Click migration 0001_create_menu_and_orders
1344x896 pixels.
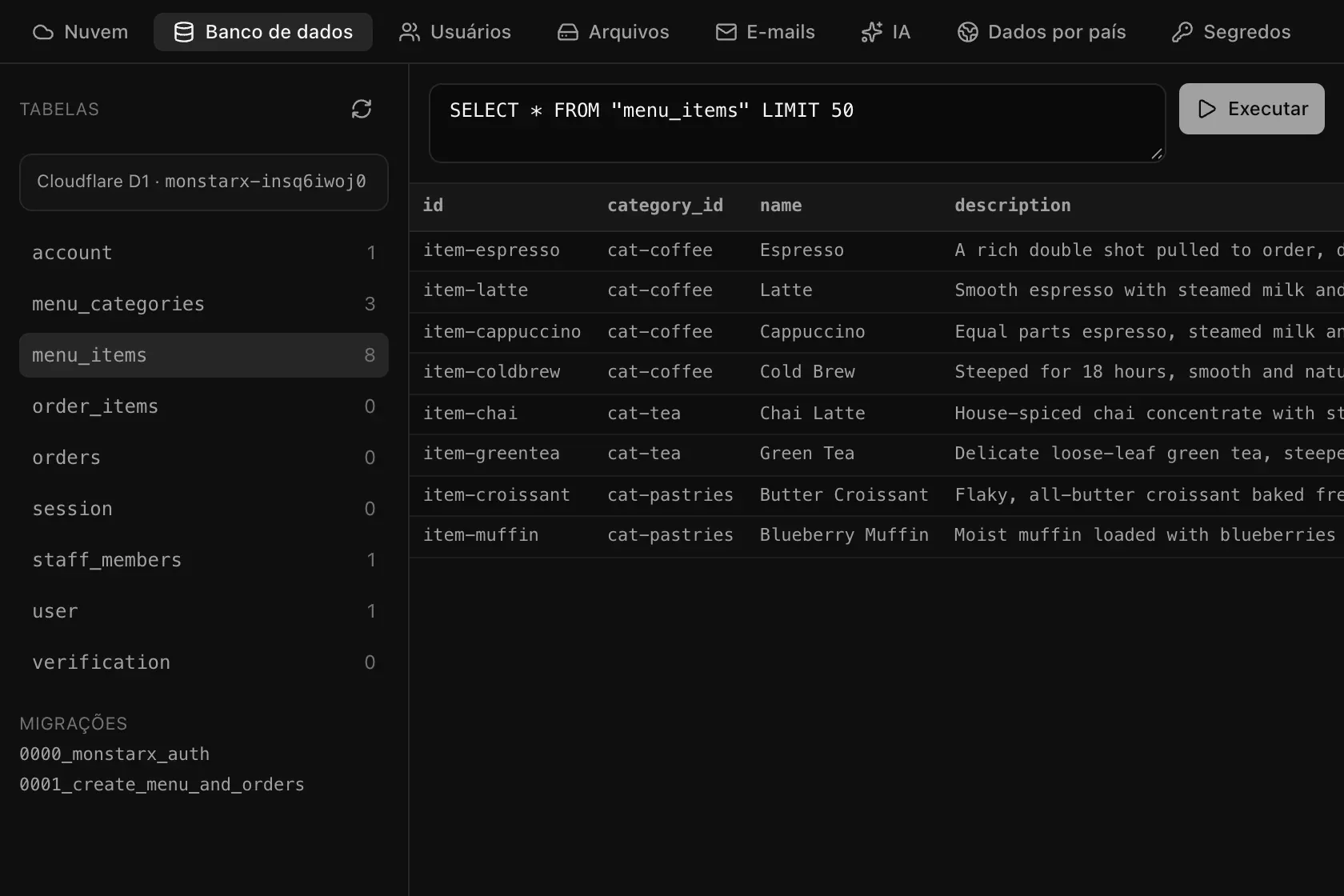[162, 785]
